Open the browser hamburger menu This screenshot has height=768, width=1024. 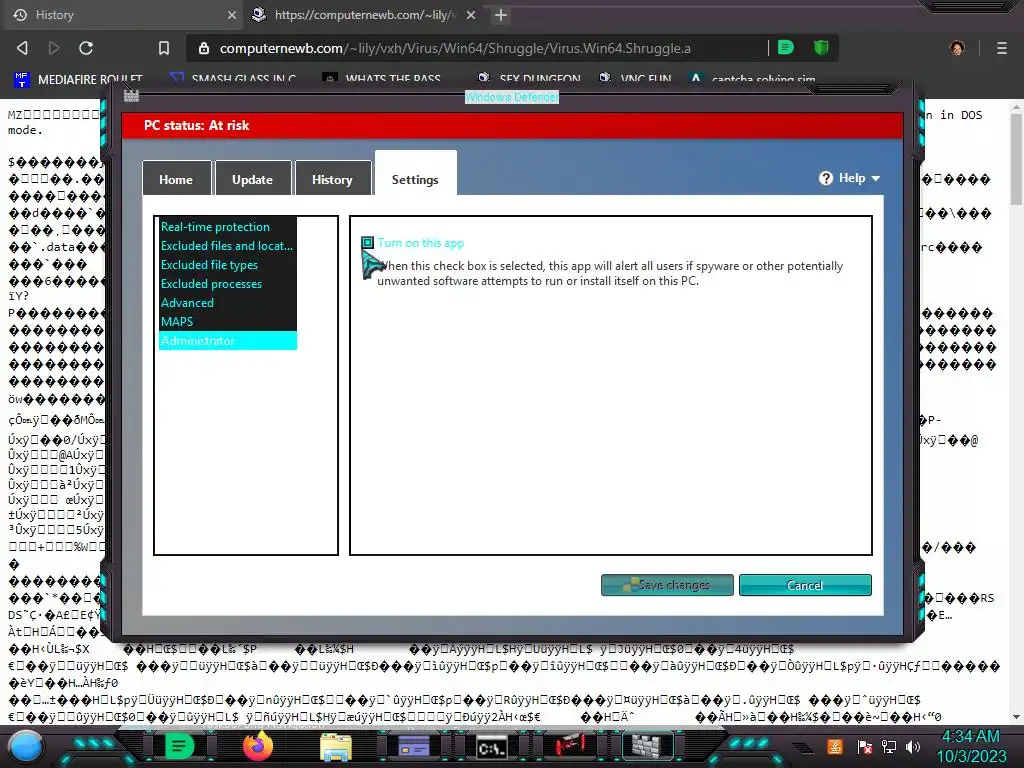[1002, 48]
